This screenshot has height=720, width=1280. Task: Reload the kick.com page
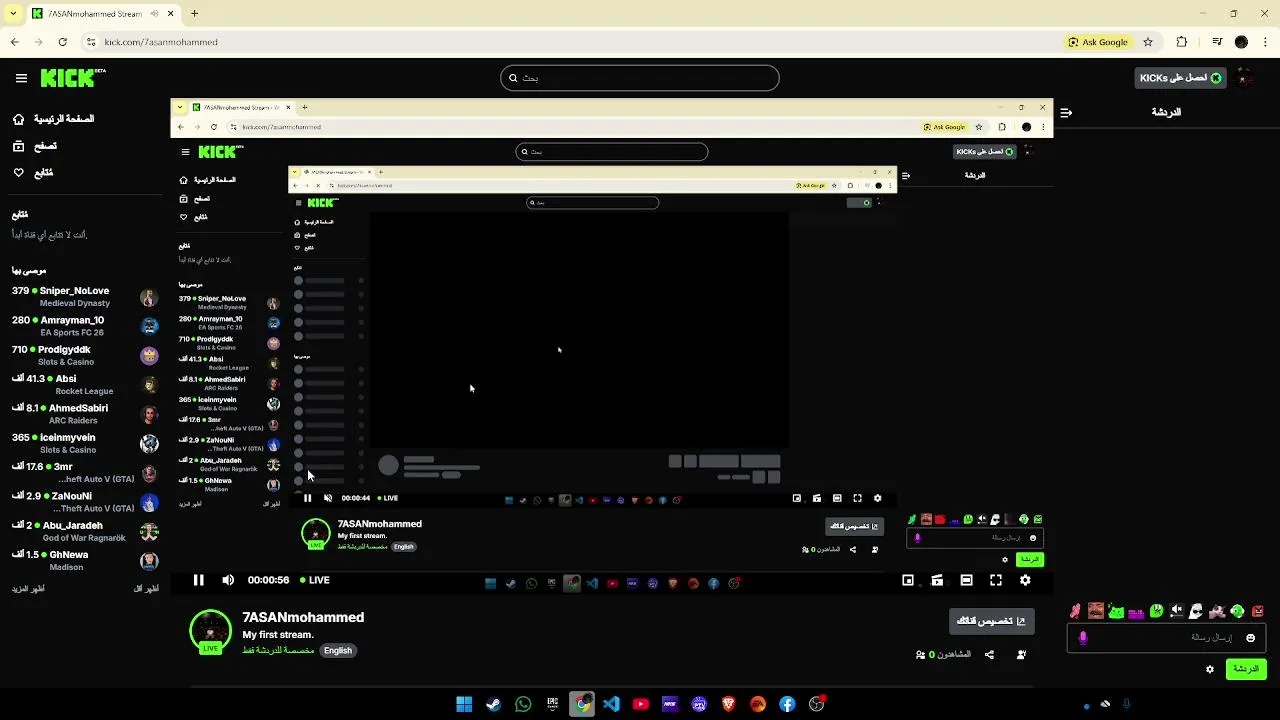62,42
